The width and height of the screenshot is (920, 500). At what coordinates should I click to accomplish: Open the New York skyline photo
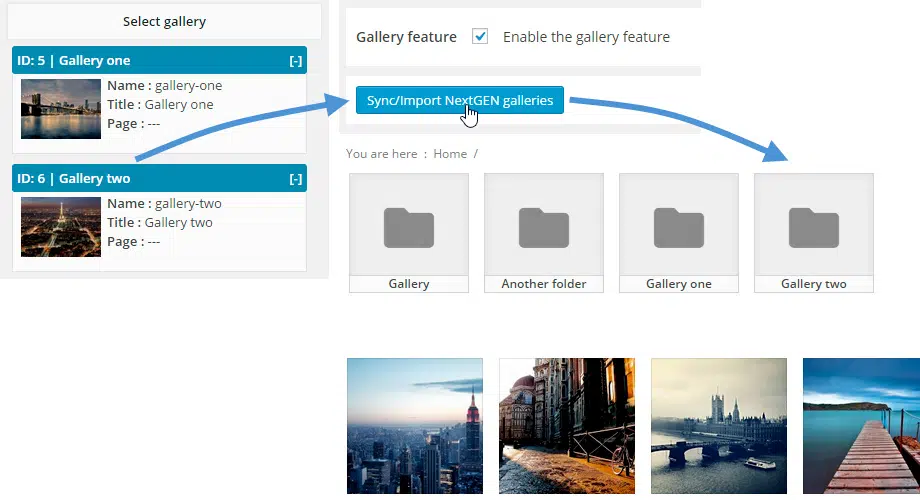[414, 426]
